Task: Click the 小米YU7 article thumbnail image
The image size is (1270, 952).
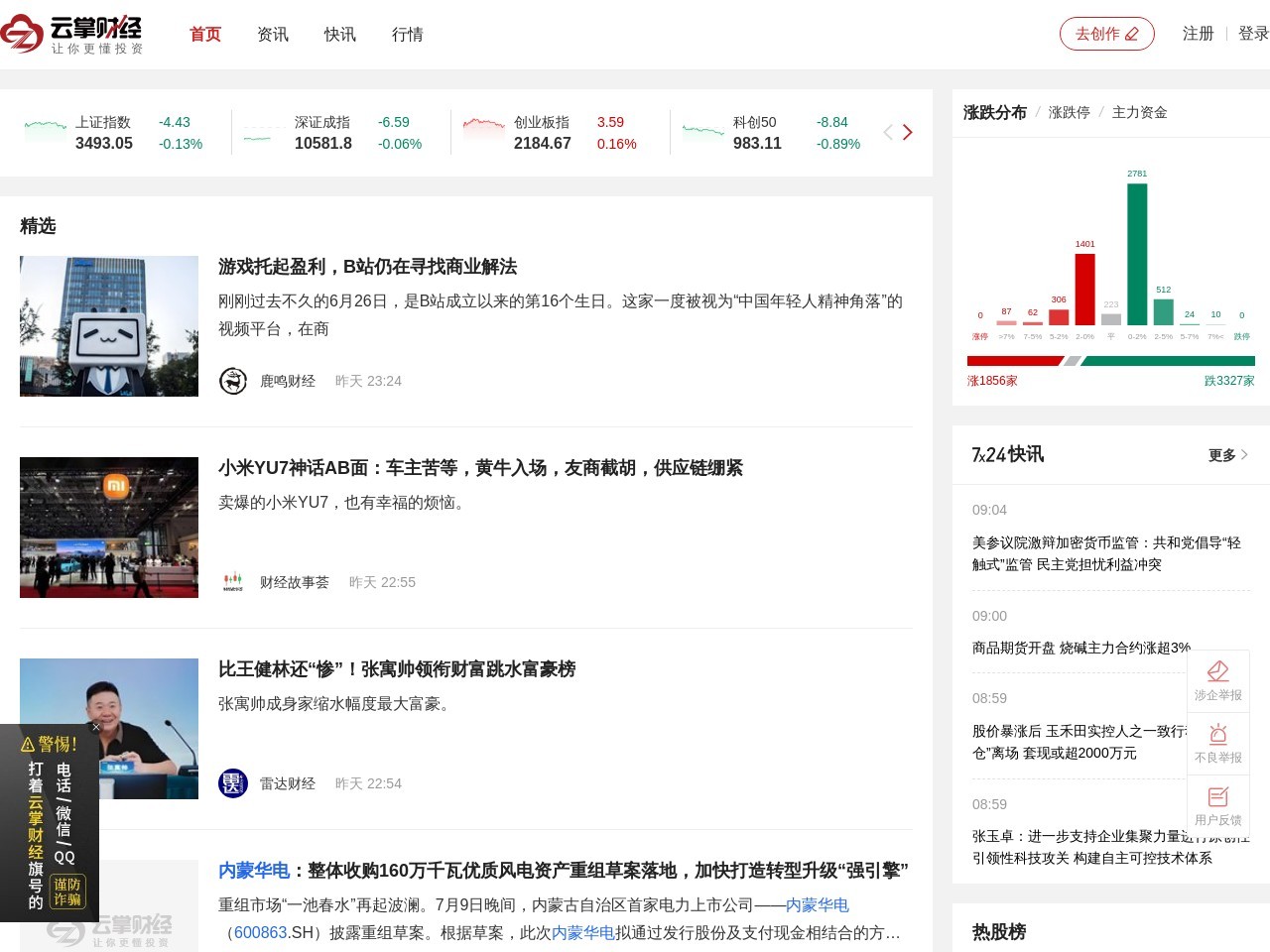Action: (108, 527)
